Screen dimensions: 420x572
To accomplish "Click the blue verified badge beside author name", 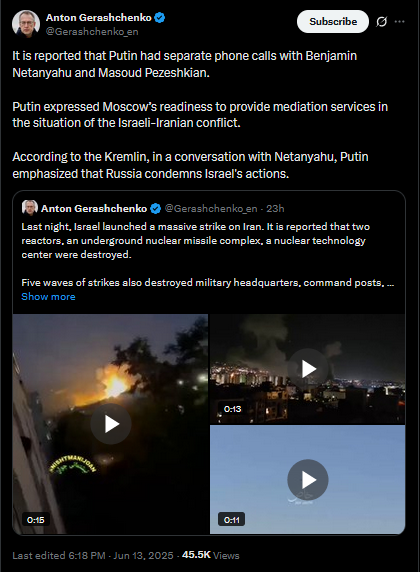I will [159, 18].
